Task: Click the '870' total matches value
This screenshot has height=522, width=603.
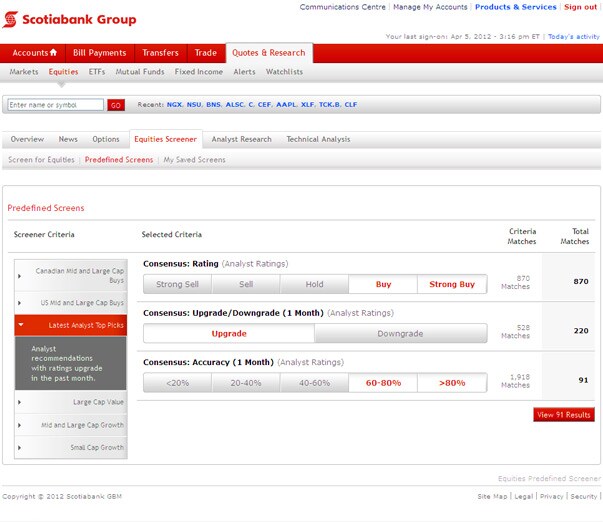Action: [581, 281]
